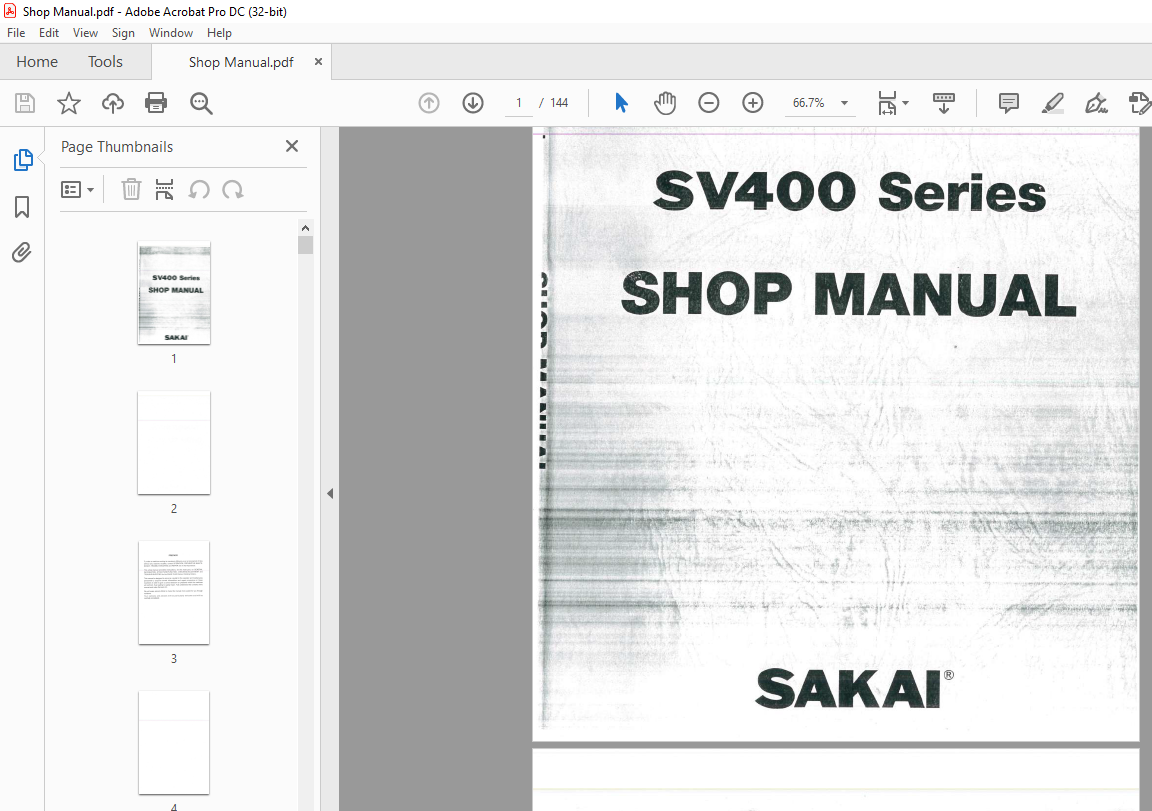Select page 3 thumbnail

174,593
